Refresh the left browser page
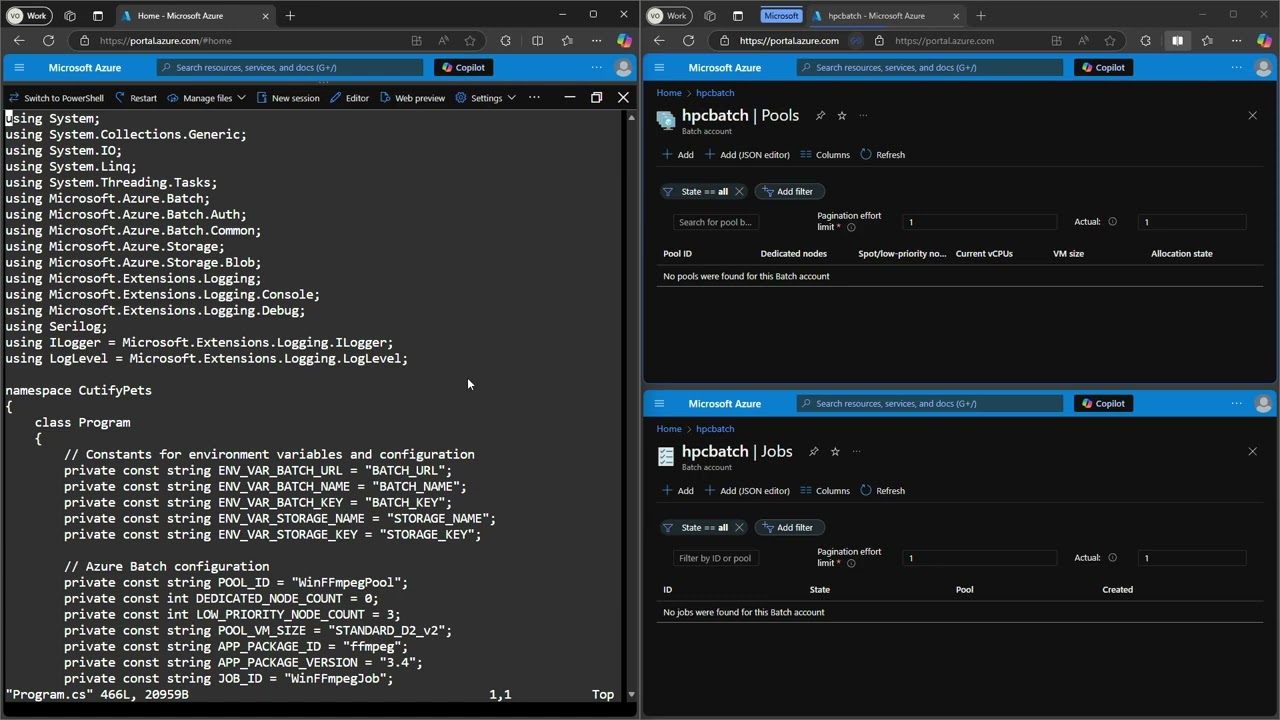Image resolution: width=1280 pixels, height=720 pixels. coord(48,41)
